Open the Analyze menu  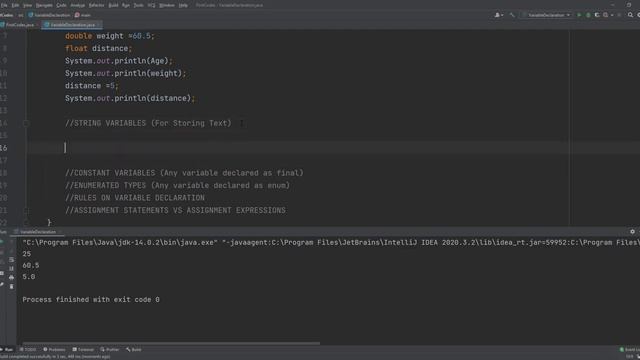[78, 5]
